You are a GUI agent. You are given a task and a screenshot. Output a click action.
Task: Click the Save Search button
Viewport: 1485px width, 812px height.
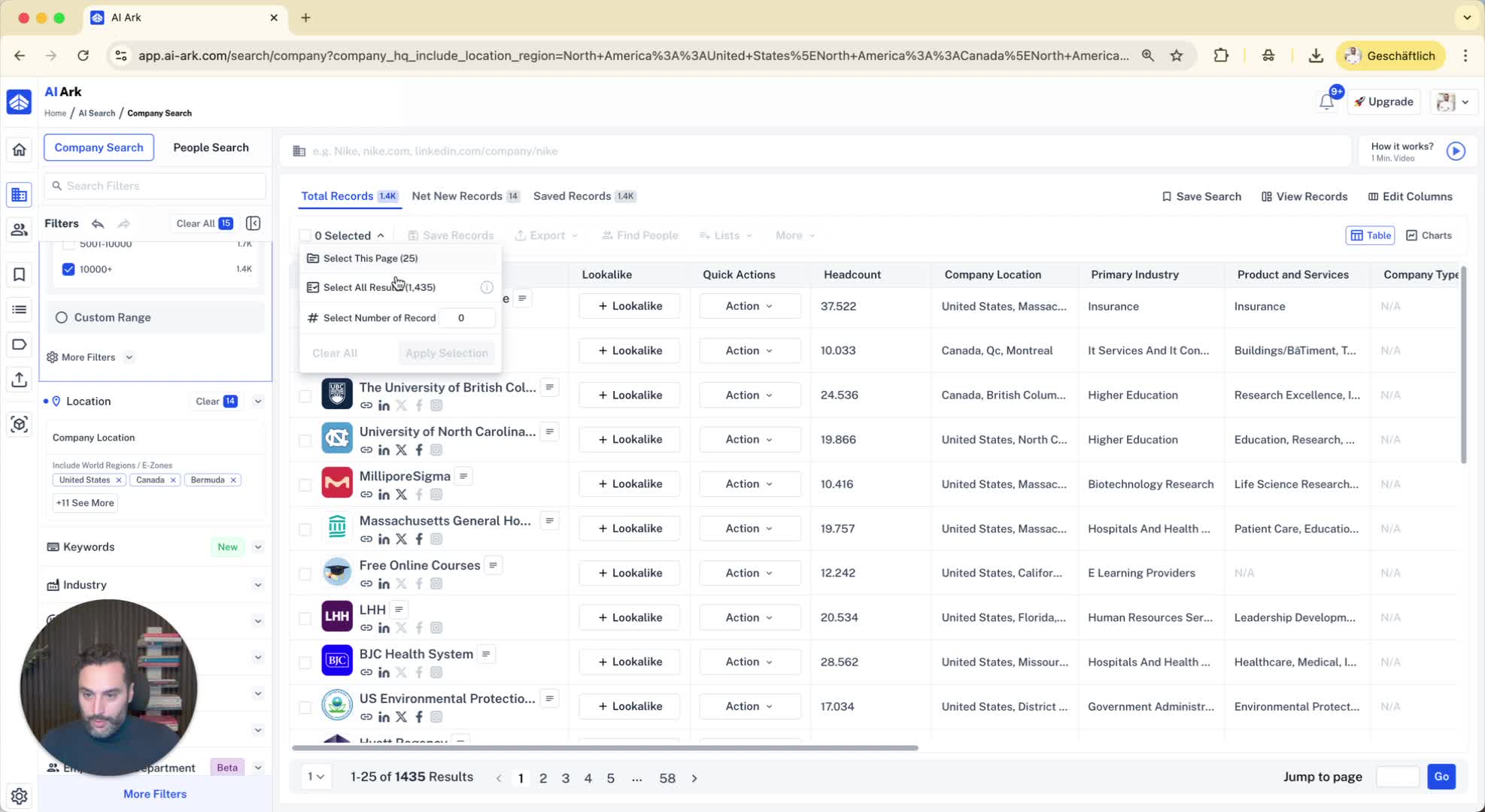[x=1201, y=196]
